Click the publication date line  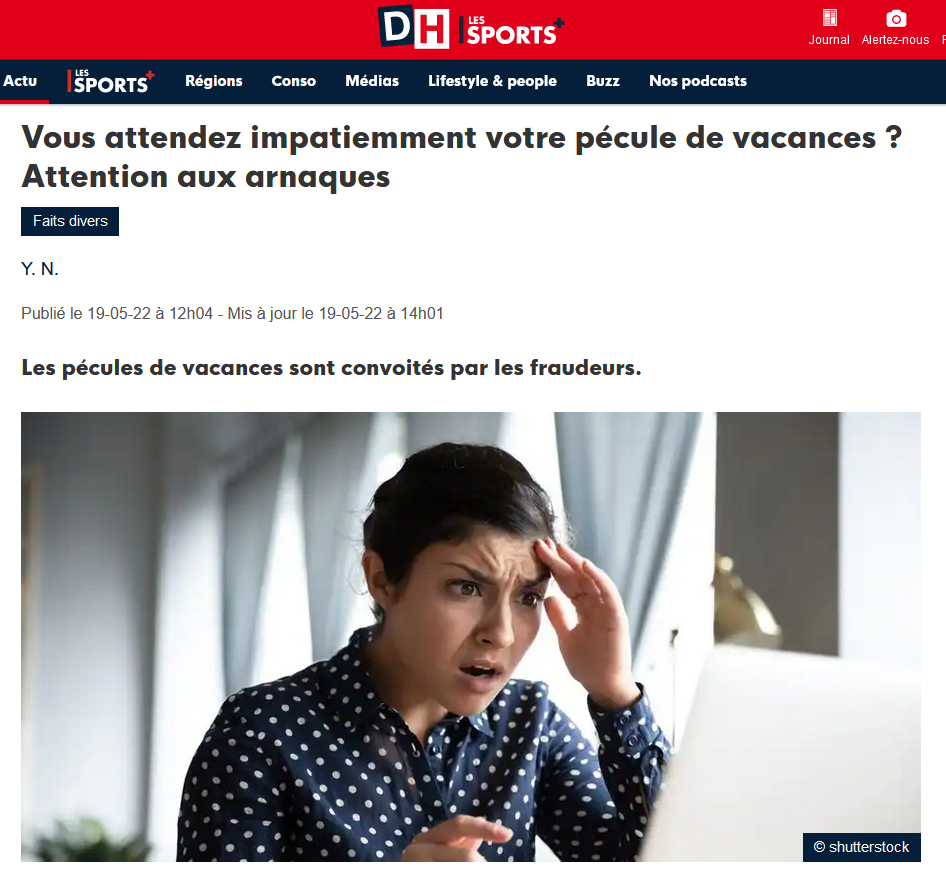(x=232, y=314)
